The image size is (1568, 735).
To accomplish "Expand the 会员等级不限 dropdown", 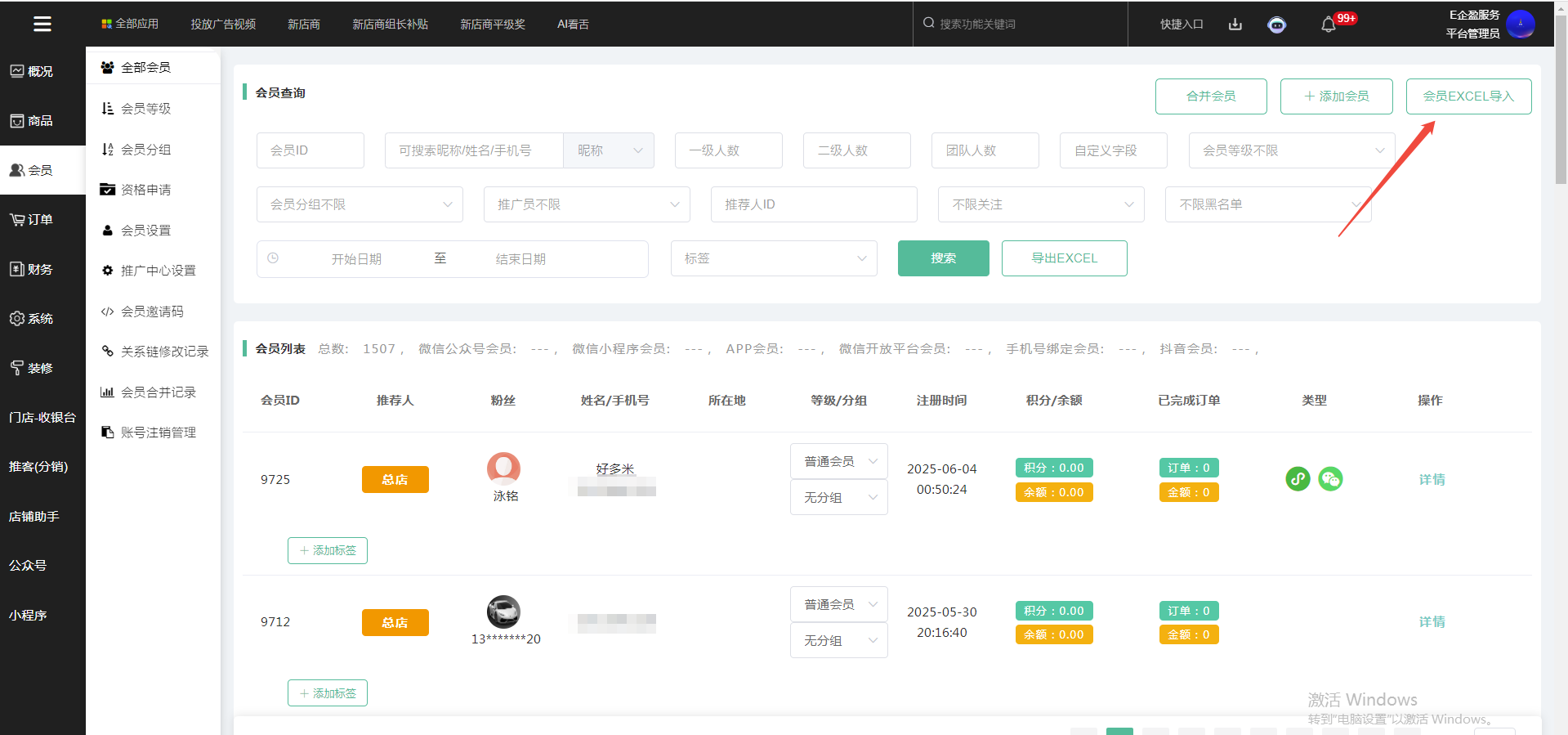I will [x=1291, y=150].
